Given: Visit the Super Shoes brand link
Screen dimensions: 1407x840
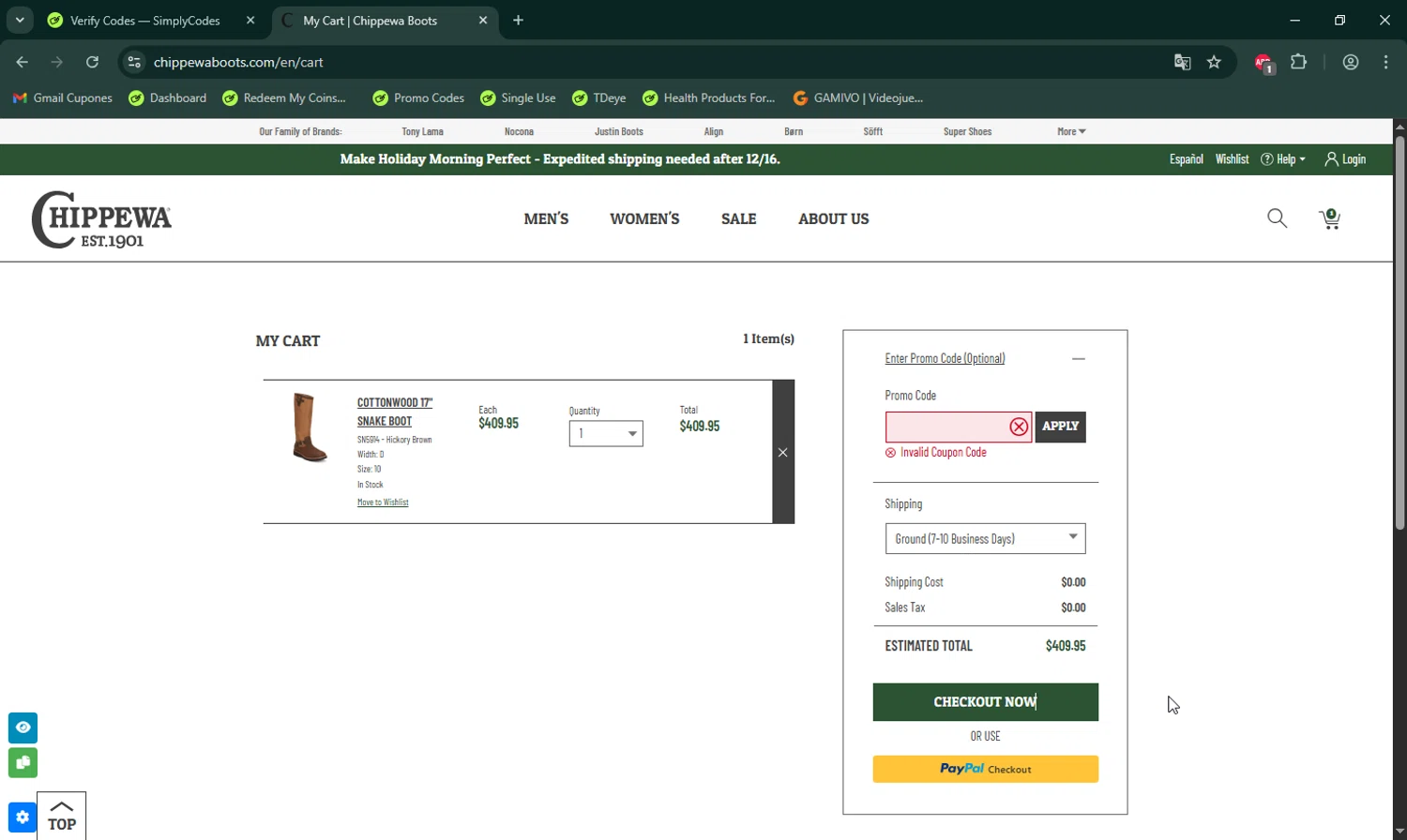Looking at the screenshot, I should [967, 131].
